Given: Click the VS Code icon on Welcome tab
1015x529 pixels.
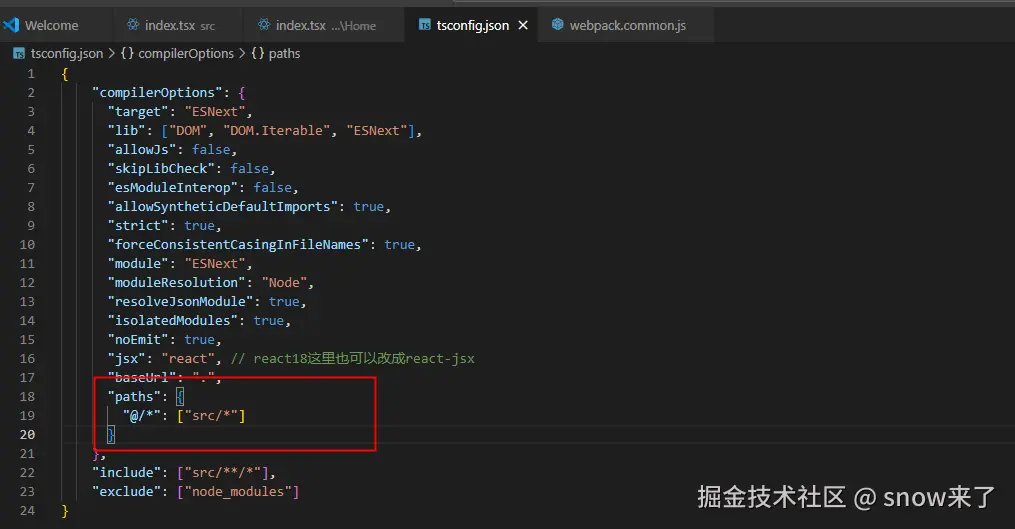Looking at the screenshot, I should 11,25.
